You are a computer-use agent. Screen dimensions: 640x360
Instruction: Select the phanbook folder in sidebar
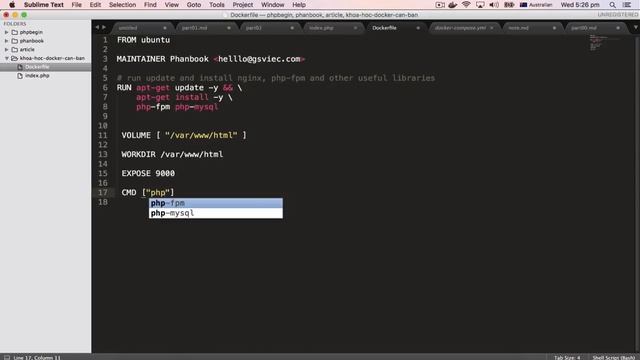(31, 41)
